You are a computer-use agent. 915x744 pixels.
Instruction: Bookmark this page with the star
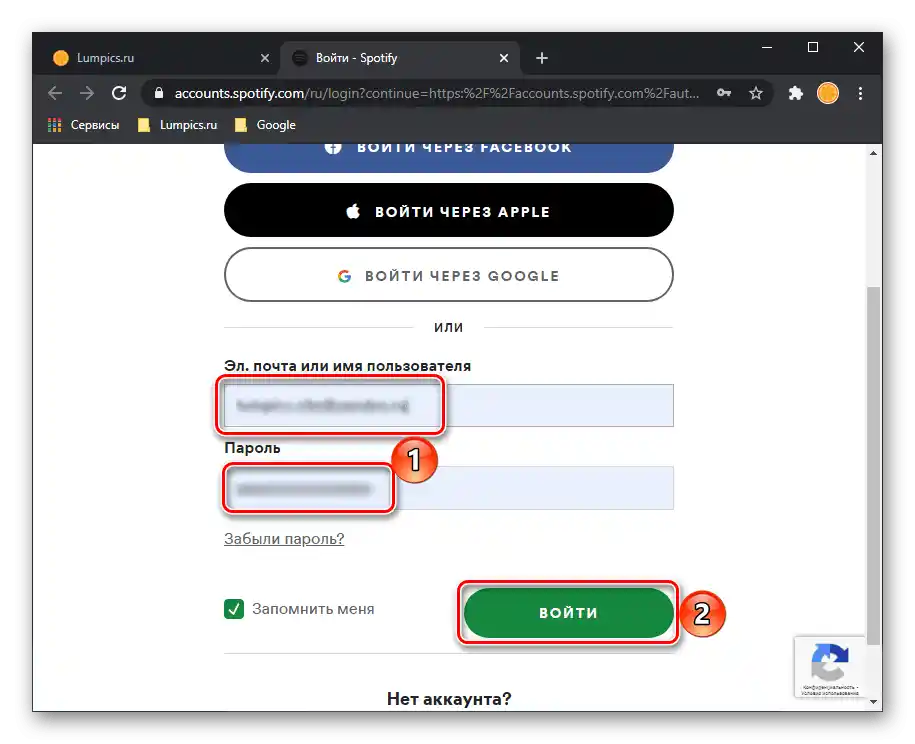[756, 93]
